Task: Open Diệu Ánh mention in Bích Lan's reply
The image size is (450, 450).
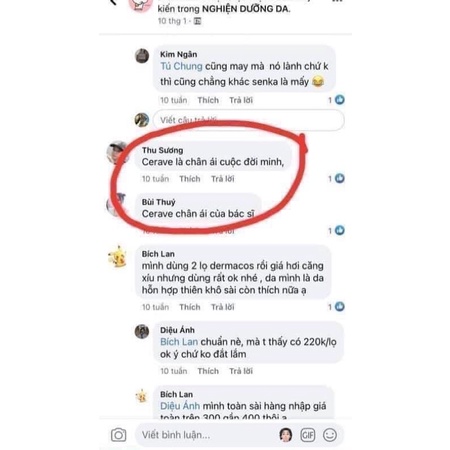Action: (x=180, y=406)
